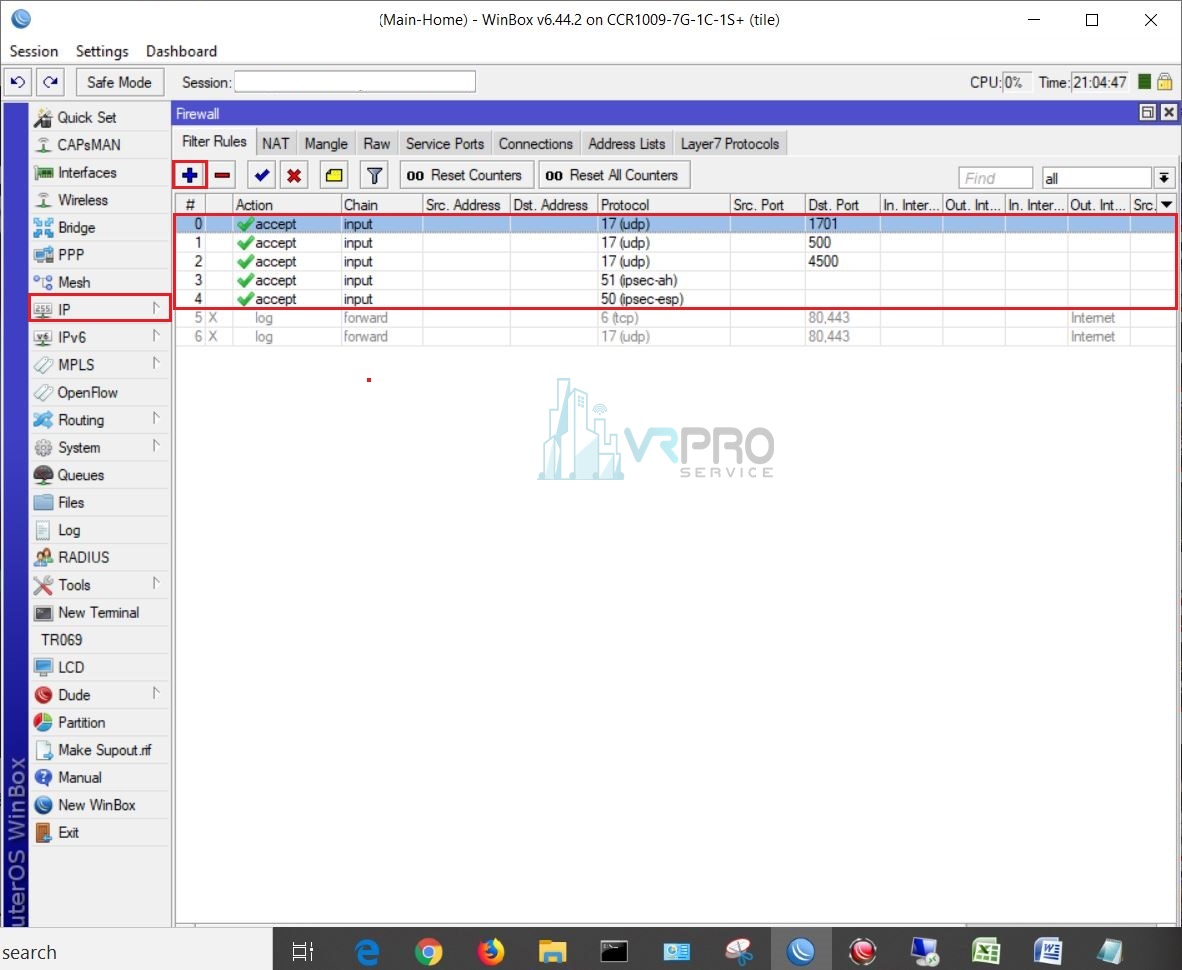Switch to the Address Lists tab
Image resolution: width=1182 pixels, height=970 pixels.
(627, 143)
